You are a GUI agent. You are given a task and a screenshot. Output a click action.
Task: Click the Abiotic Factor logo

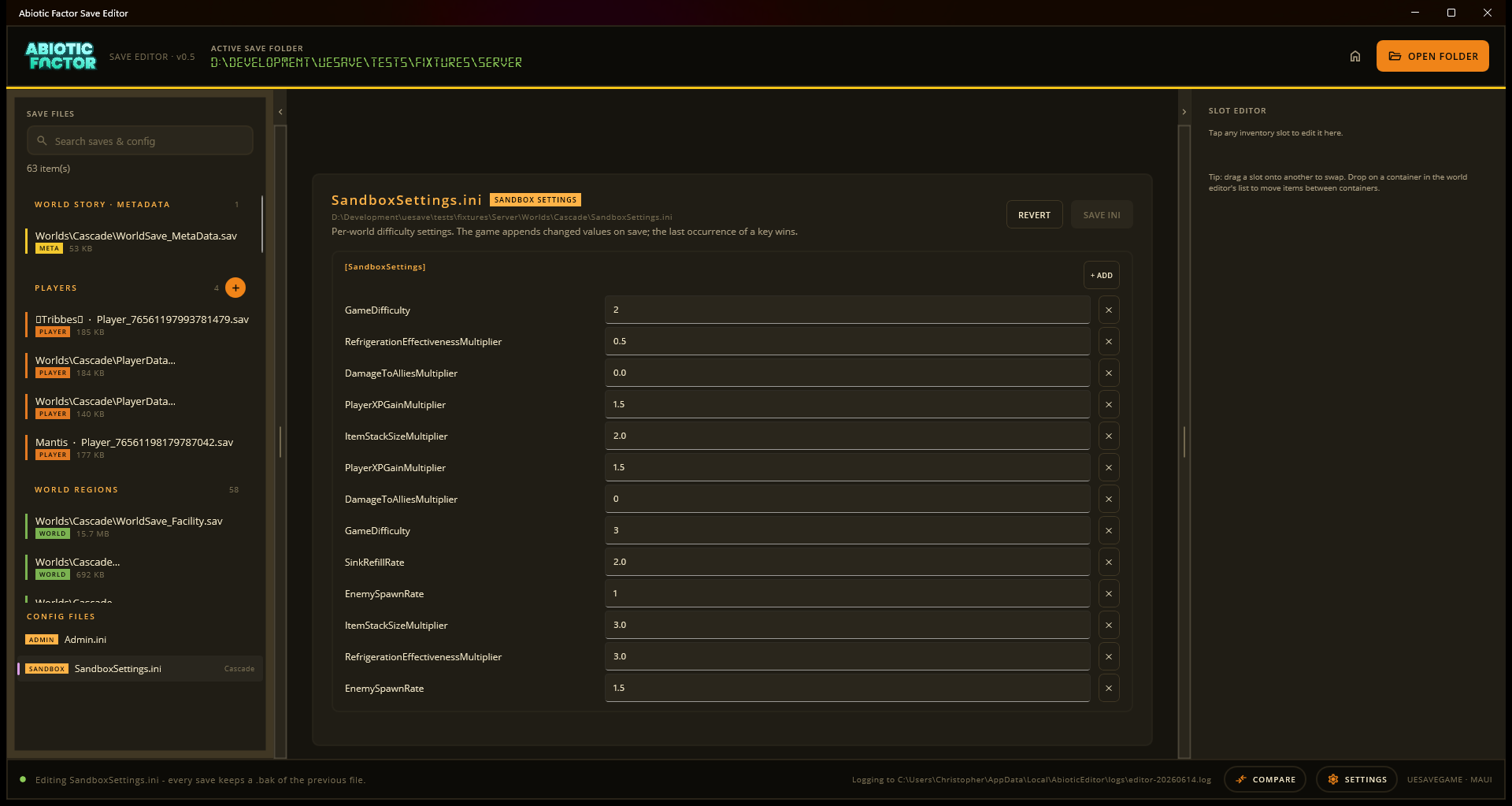click(x=61, y=56)
